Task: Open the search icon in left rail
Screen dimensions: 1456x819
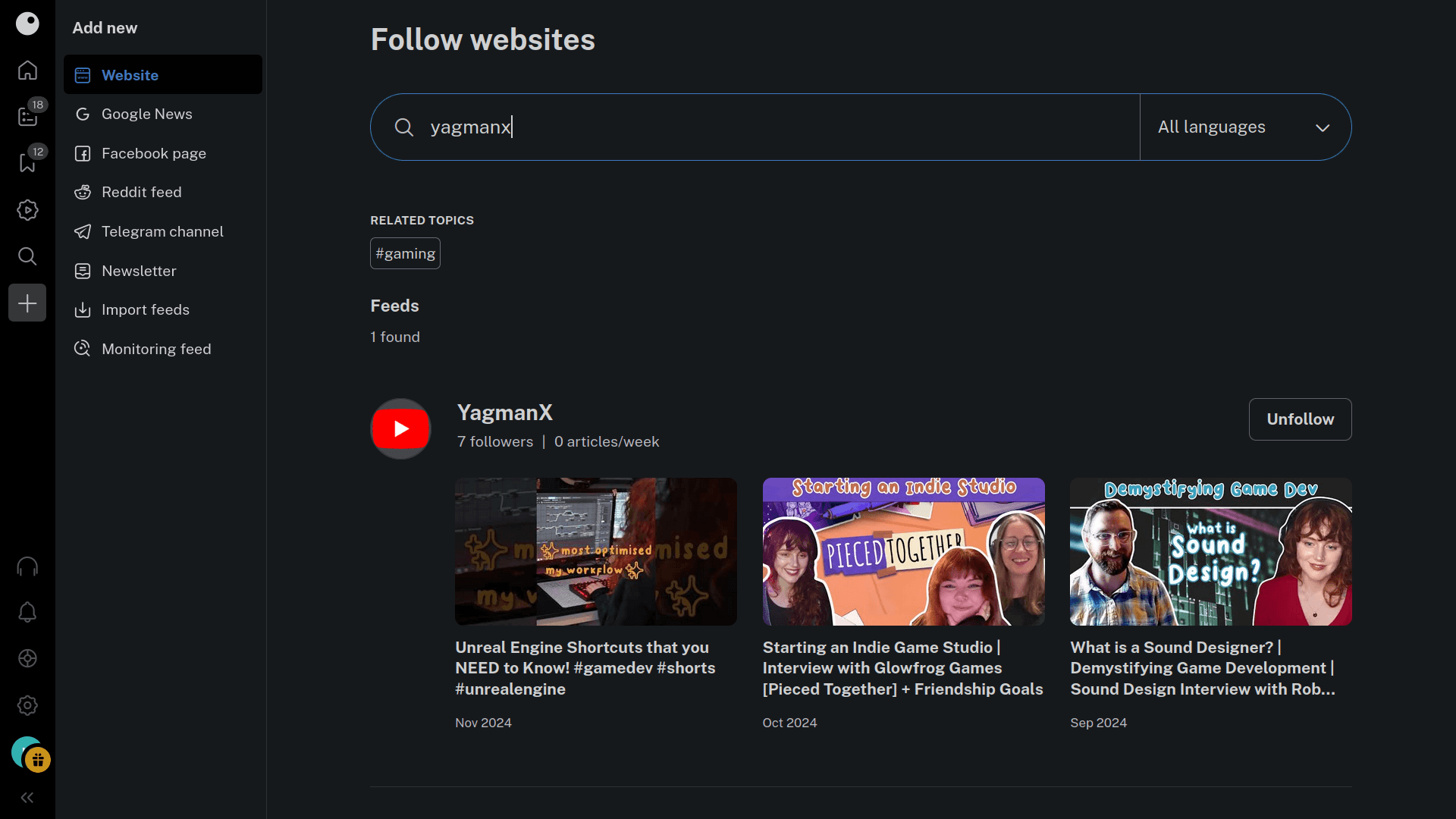Action: pos(27,256)
